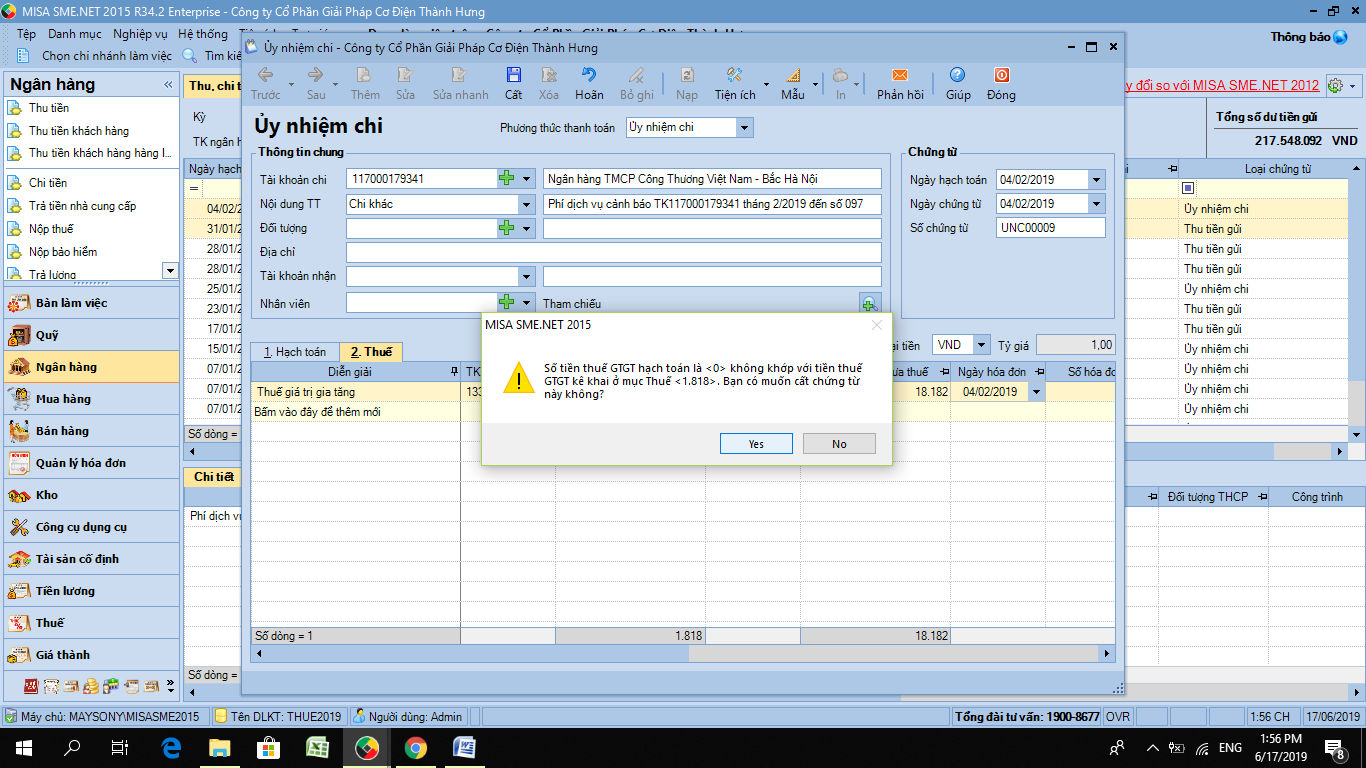This screenshot has height=768, width=1366.
Task: Open the Bán hàng module in sidebar
Action: click(x=91, y=431)
